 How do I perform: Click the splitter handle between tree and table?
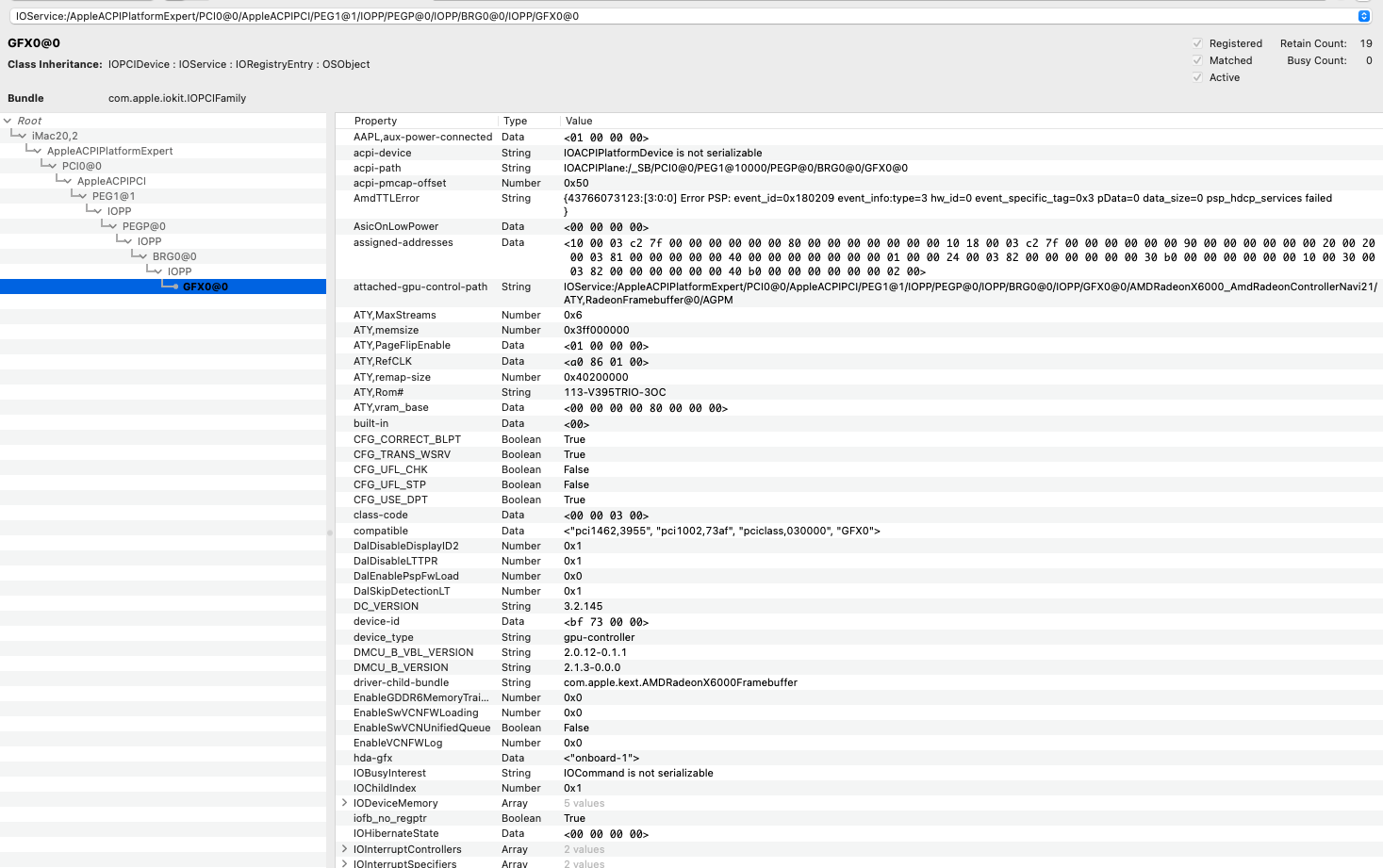pos(330,532)
